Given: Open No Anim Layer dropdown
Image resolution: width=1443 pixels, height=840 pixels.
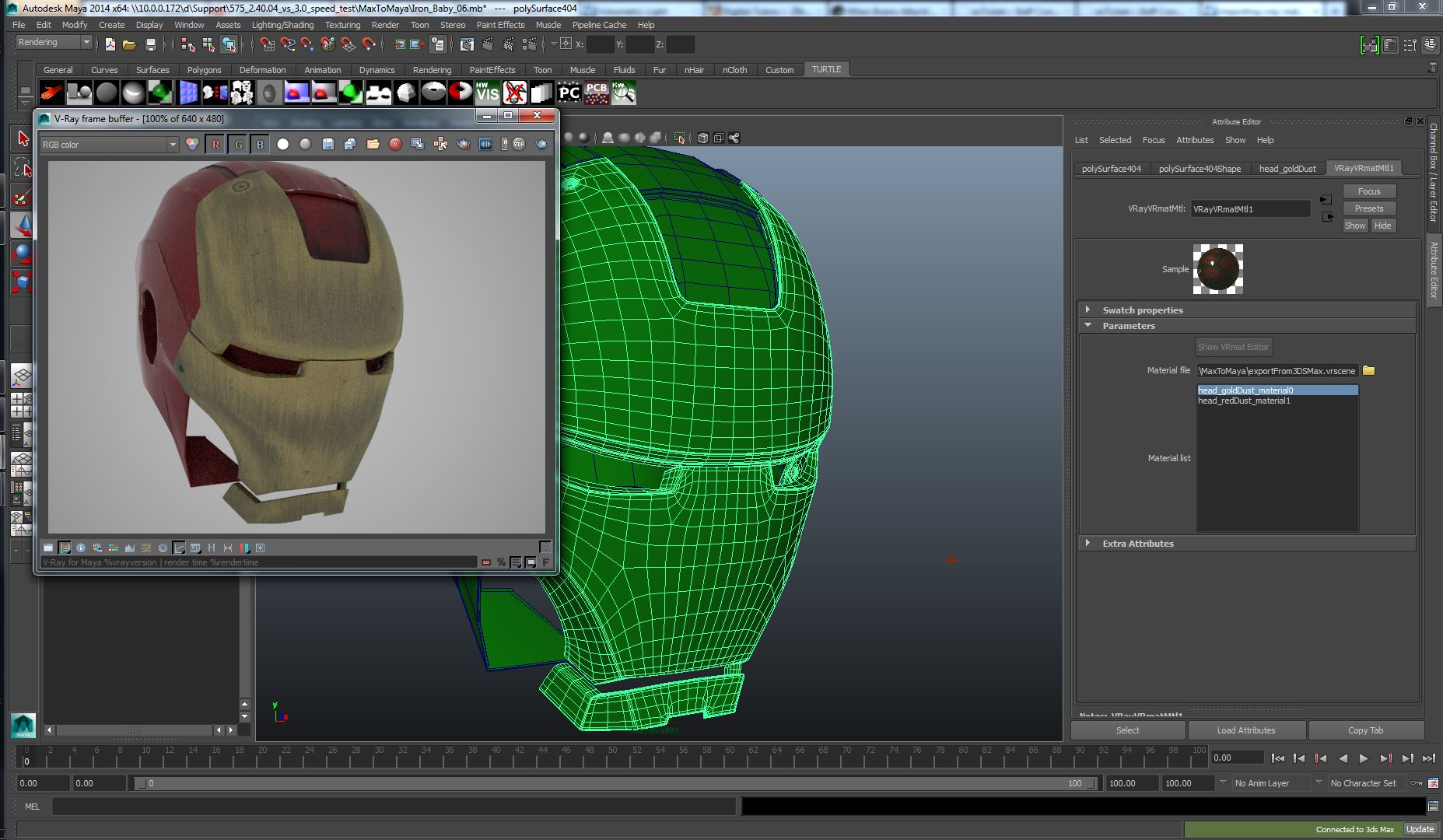Looking at the screenshot, I should tap(1271, 783).
